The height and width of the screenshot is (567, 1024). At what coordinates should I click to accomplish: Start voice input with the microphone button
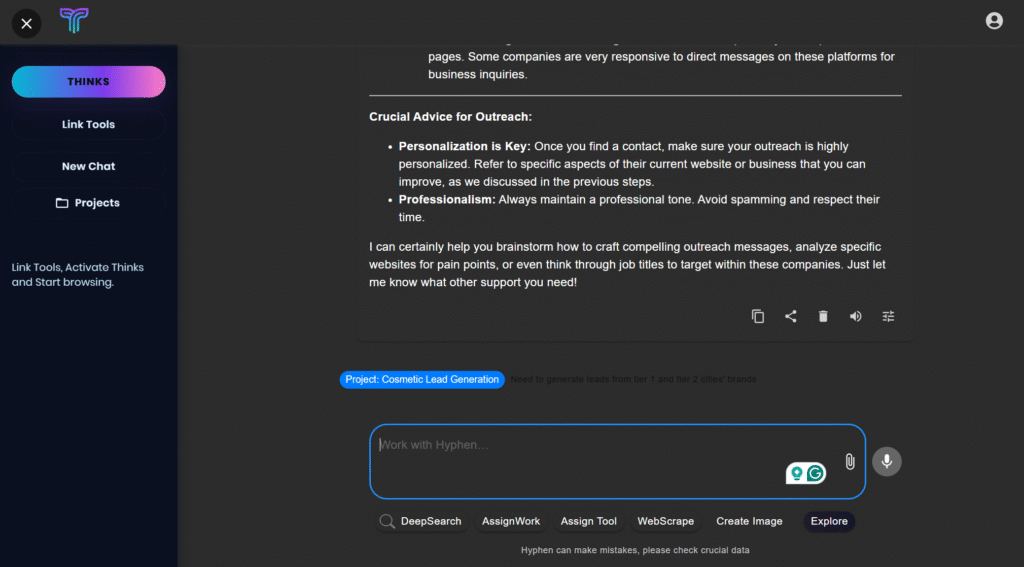click(x=886, y=461)
